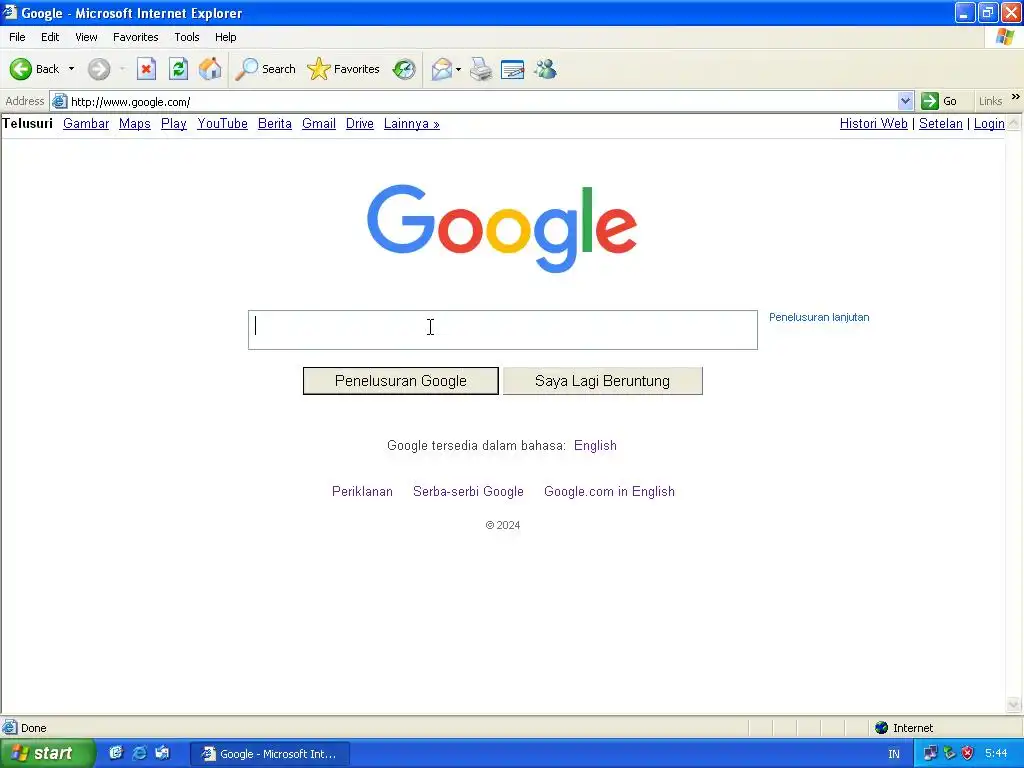Click the Saya Lagi Beruntung button

click(x=602, y=381)
